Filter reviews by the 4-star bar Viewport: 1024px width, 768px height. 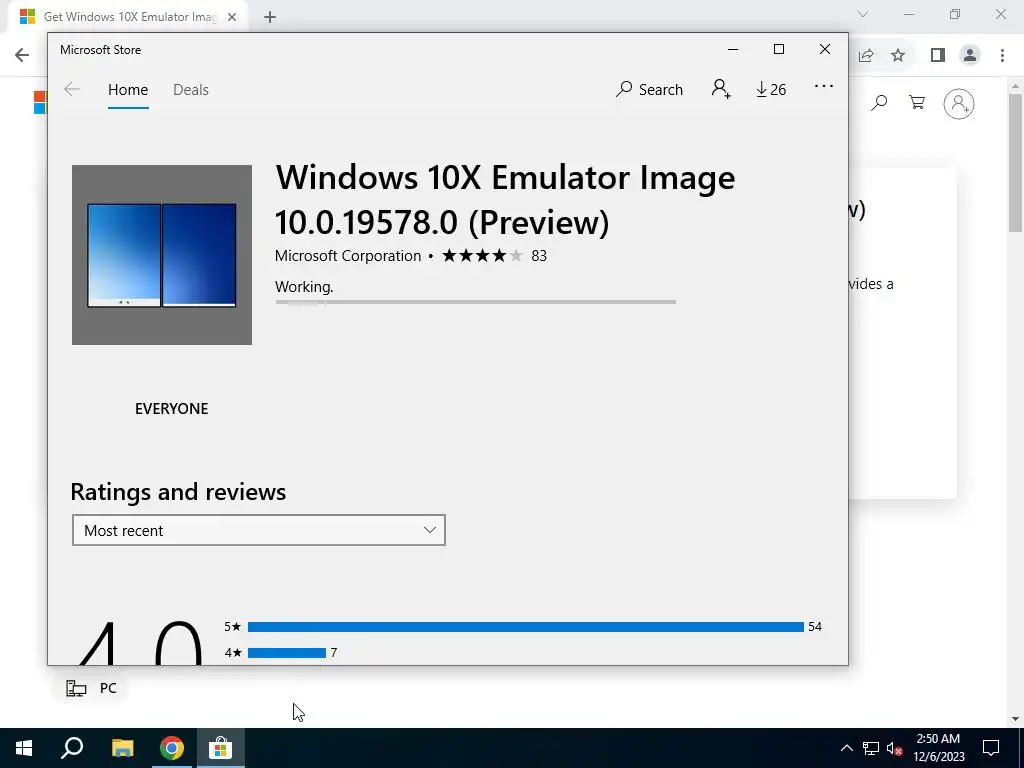[x=287, y=653]
